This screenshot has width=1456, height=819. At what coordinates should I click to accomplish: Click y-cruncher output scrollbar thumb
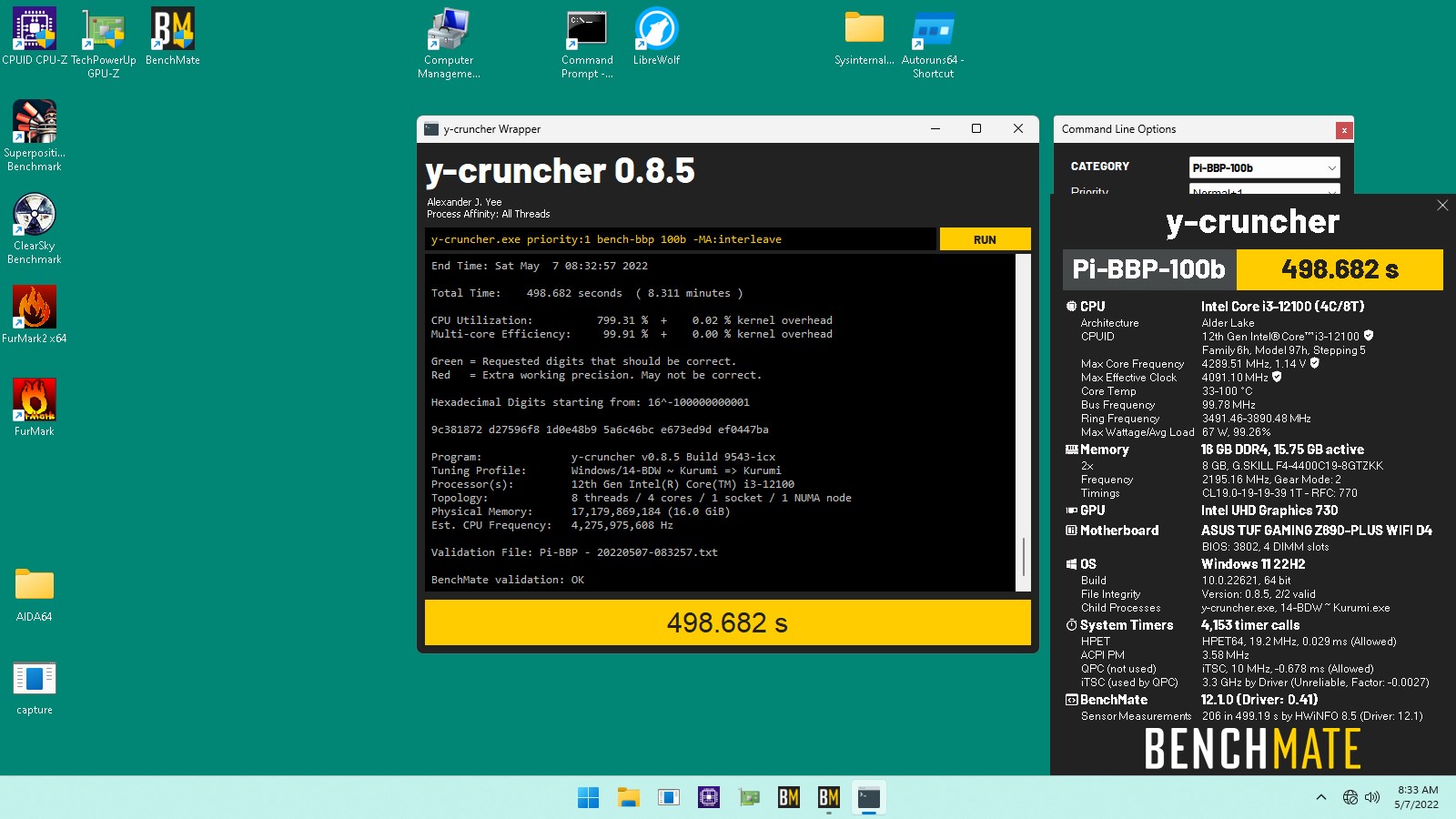(1024, 556)
